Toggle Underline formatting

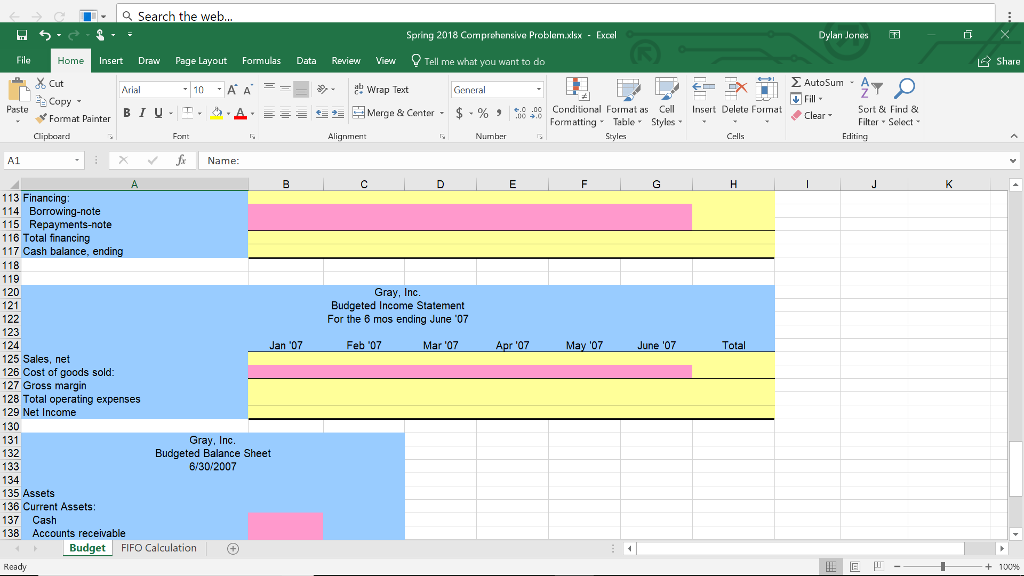point(158,113)
